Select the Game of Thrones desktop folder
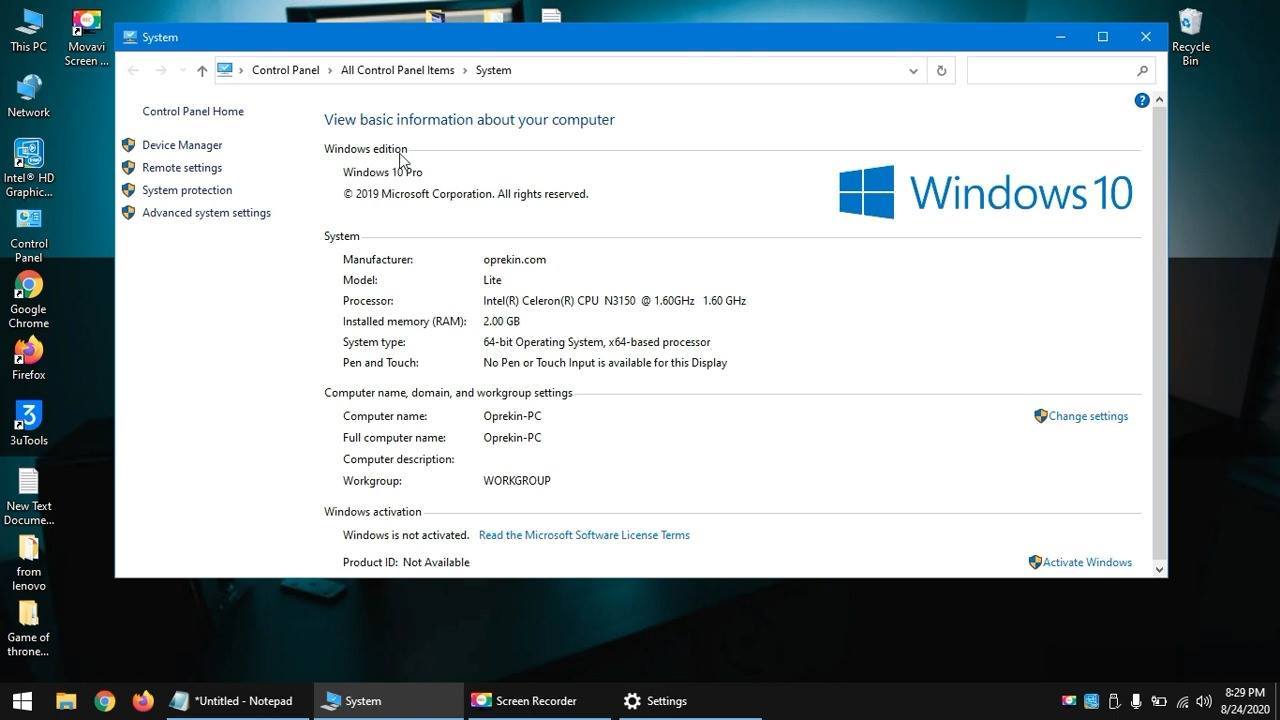The image size is (1280, 720). (x=28, y=628)
